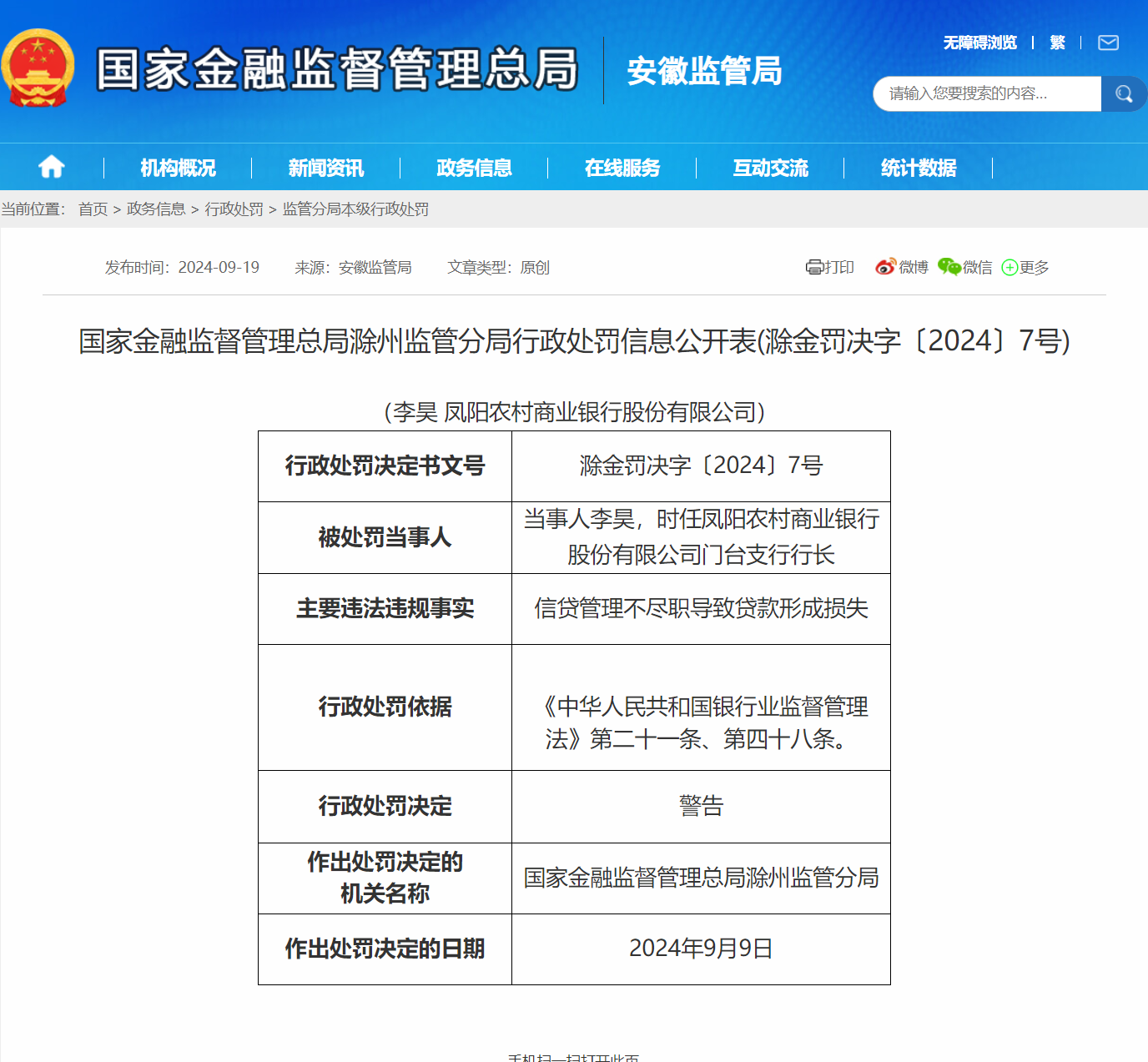This screenshot has height=1062, width=1148.
Task: Click the 微信 share label
Action: 978,267
